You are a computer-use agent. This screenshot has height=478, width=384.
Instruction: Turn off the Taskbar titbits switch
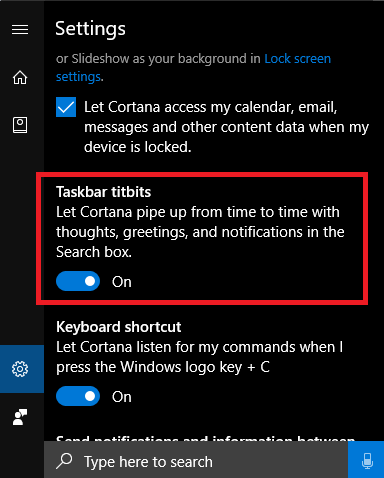78,281
